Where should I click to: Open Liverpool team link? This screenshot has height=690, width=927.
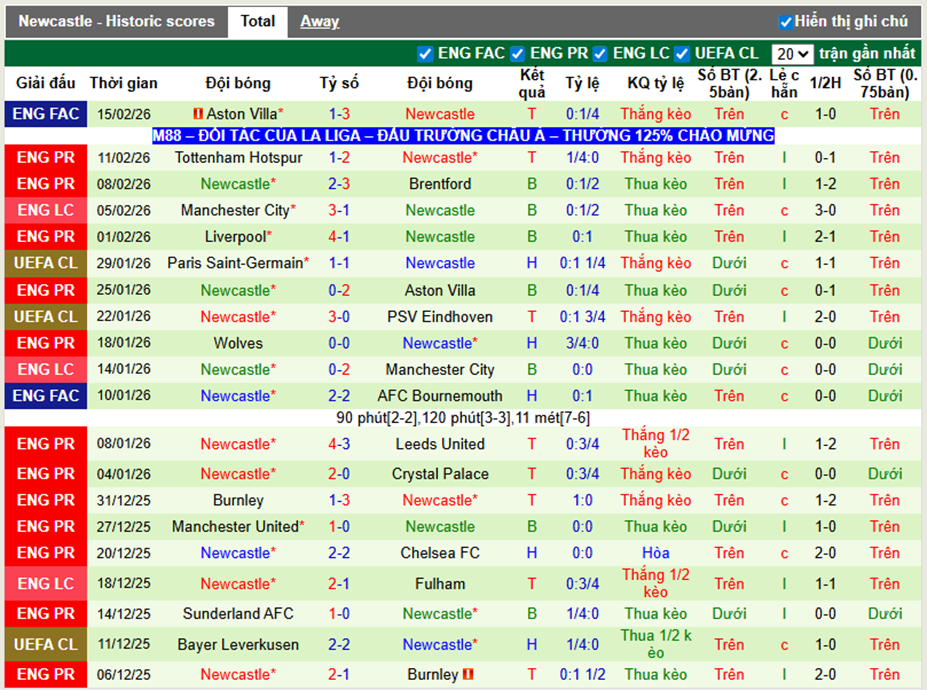point(235,237)
